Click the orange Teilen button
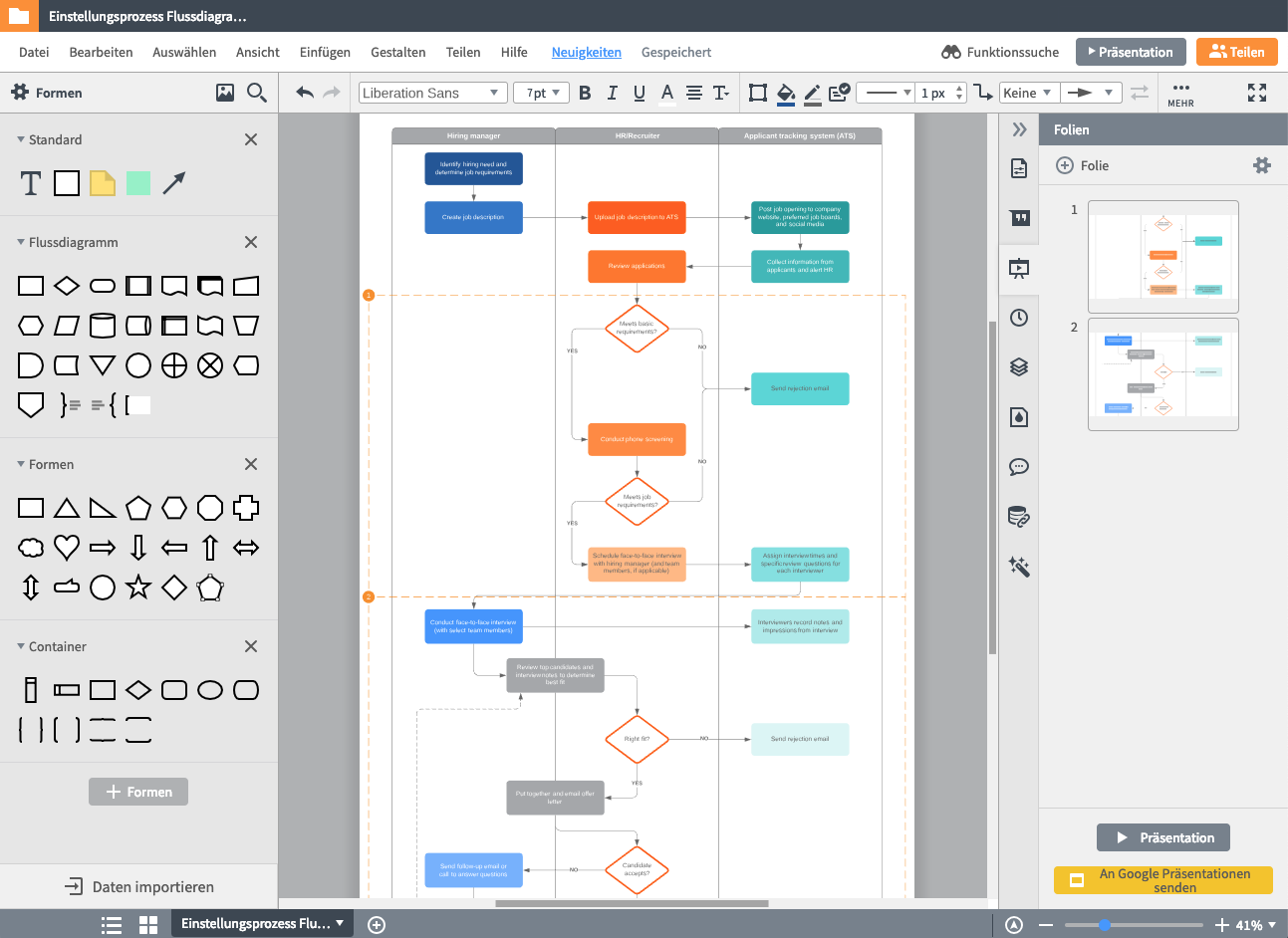1288x938 pixels. pyautogui.click(x=1236, y=52)
